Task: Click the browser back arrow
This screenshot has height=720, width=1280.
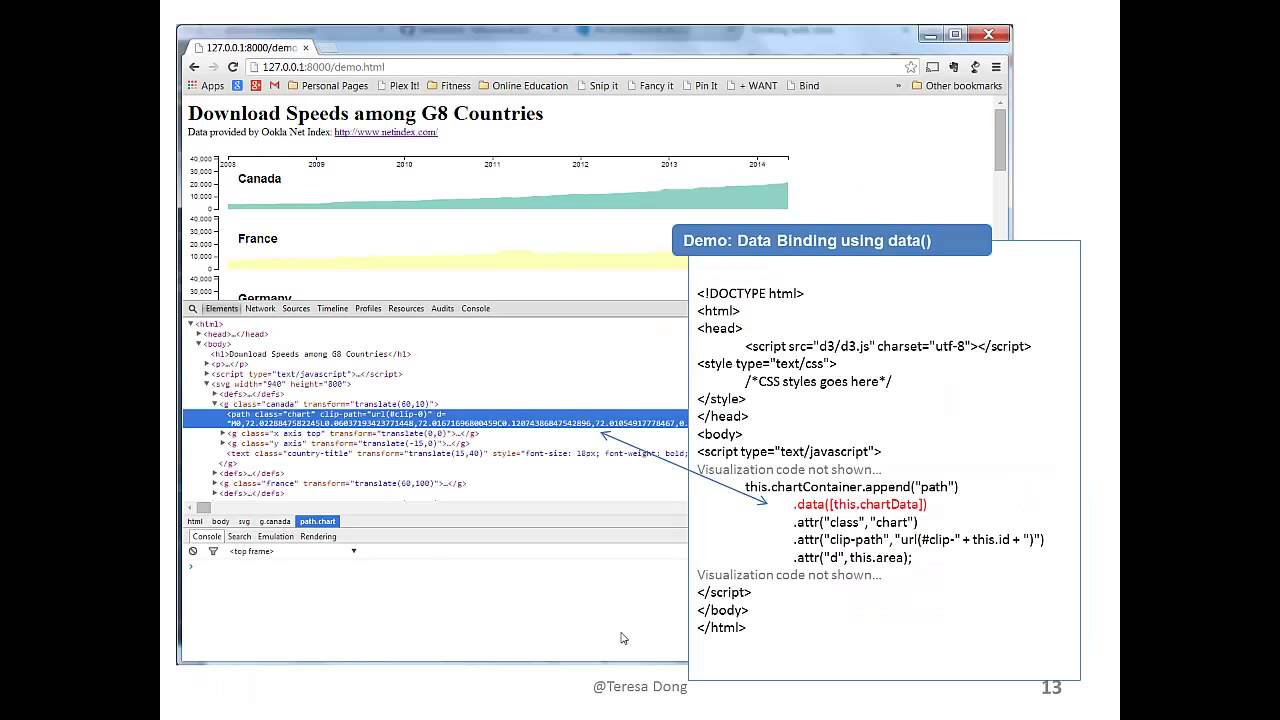Action: click(x=194, y=67)
